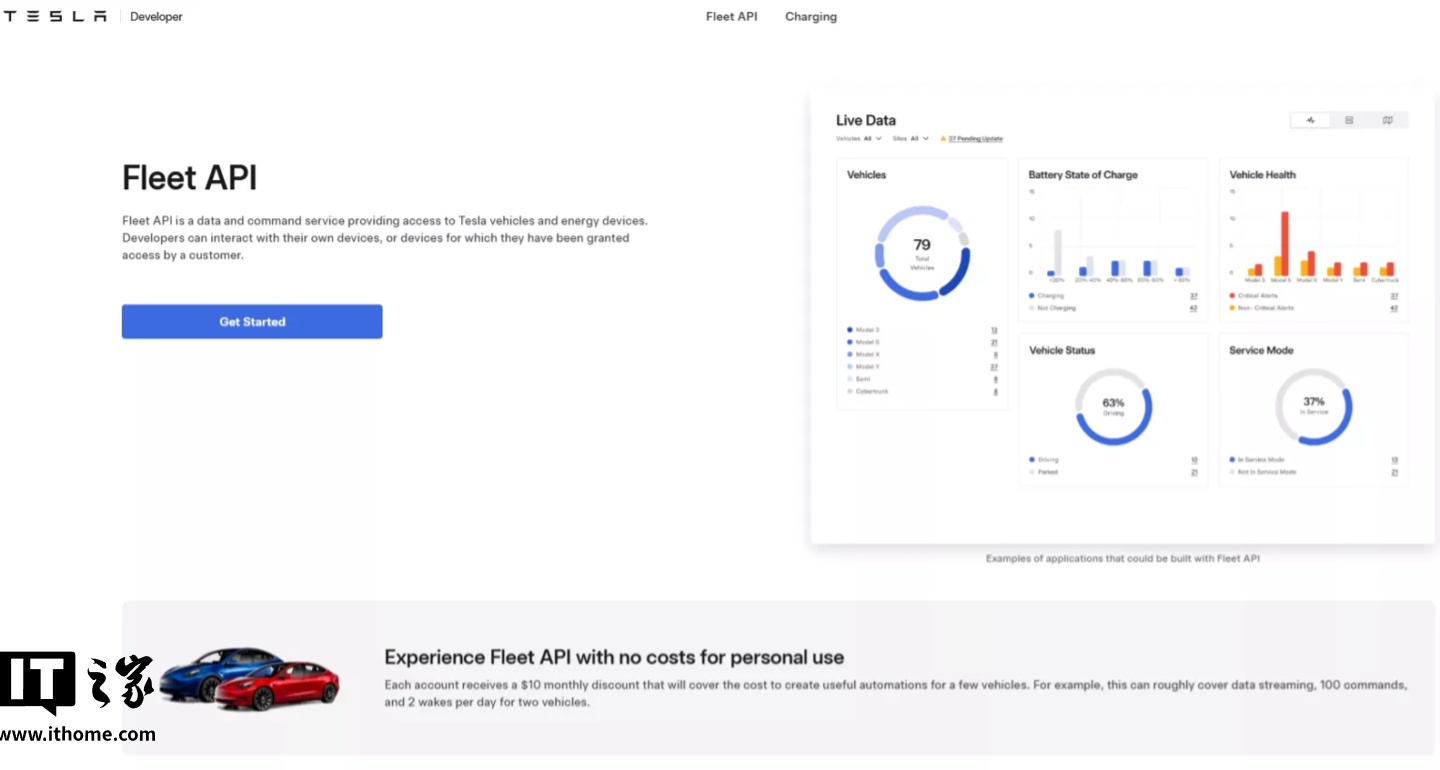Screen dimensions: 1440x770
Task: Click the Not Charging count 42
Action: click(1194, 308)
